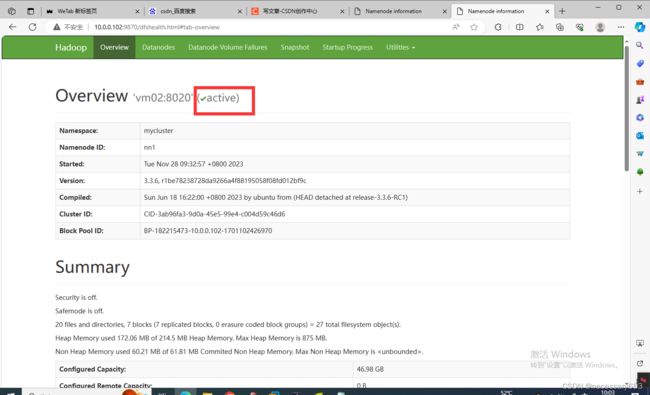Open the Collections icon
The height and width of the screenshot is (395, 650).
(560, 27)
